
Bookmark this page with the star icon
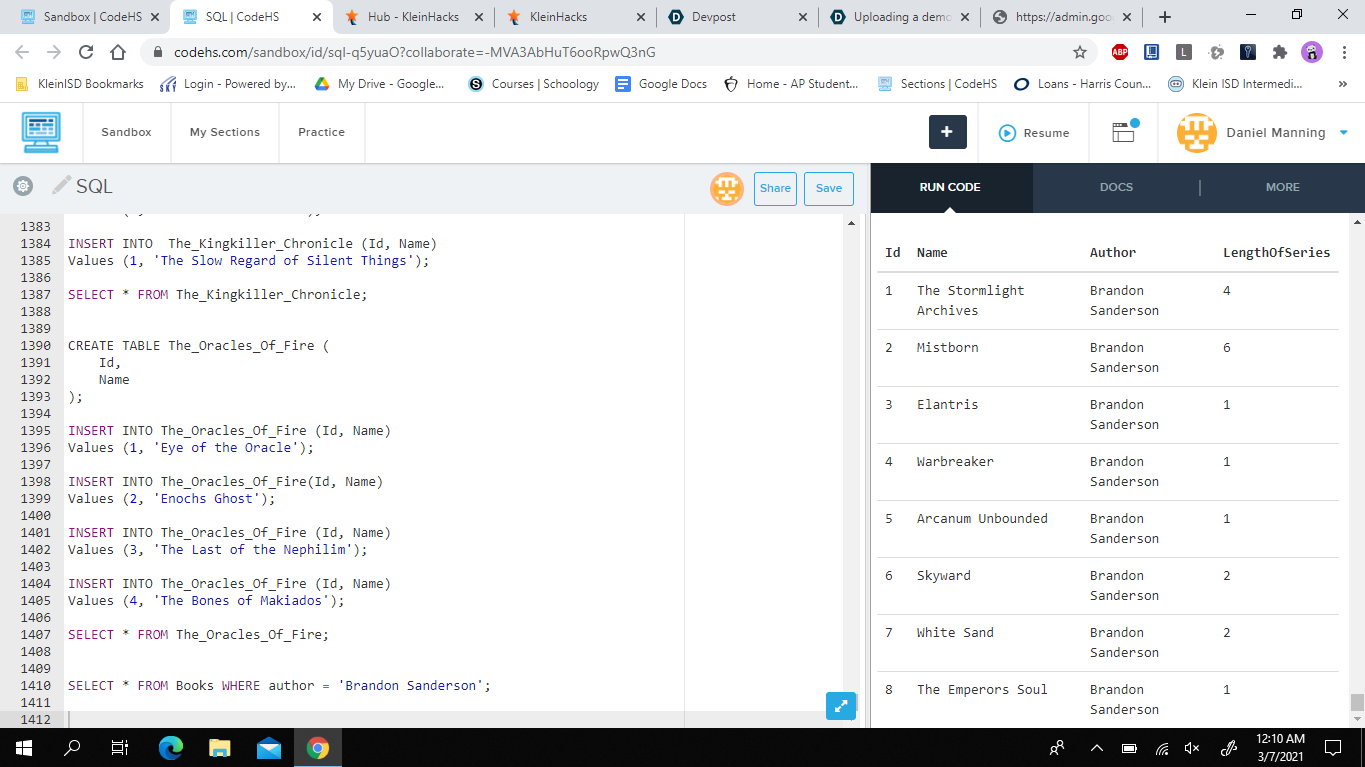[x=1079, y=52]
